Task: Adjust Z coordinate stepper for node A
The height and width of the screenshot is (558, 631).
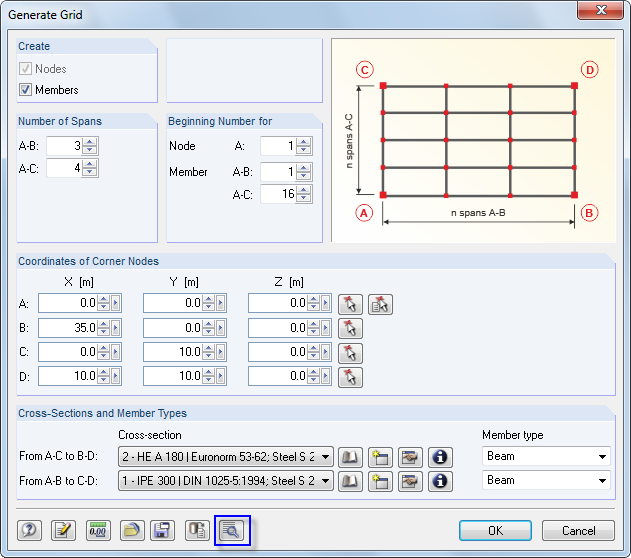Action: pyautogui.click(x=313, y=303)
